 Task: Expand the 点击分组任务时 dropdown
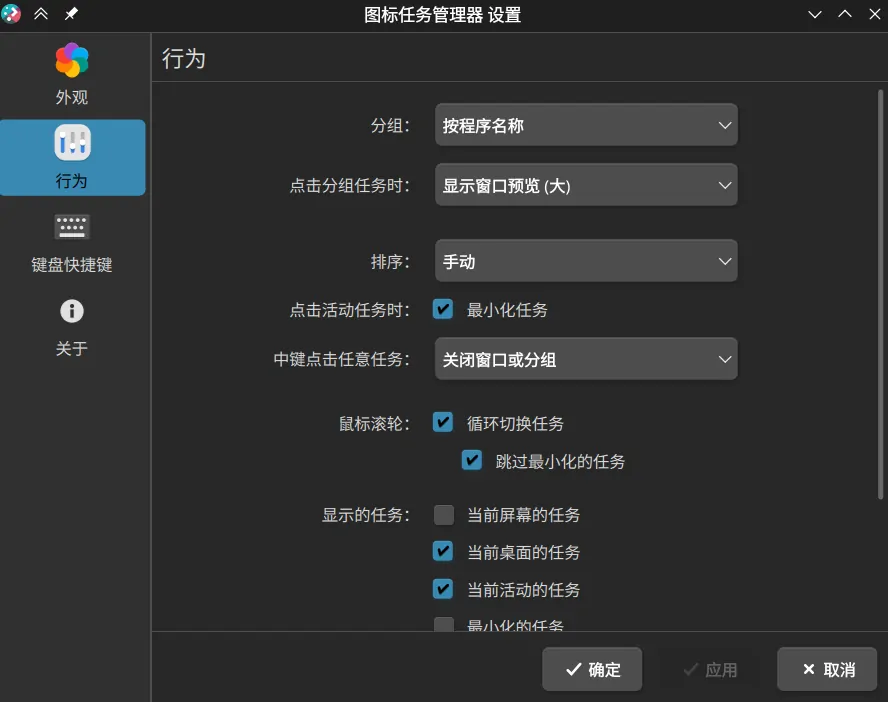point(586,185)
